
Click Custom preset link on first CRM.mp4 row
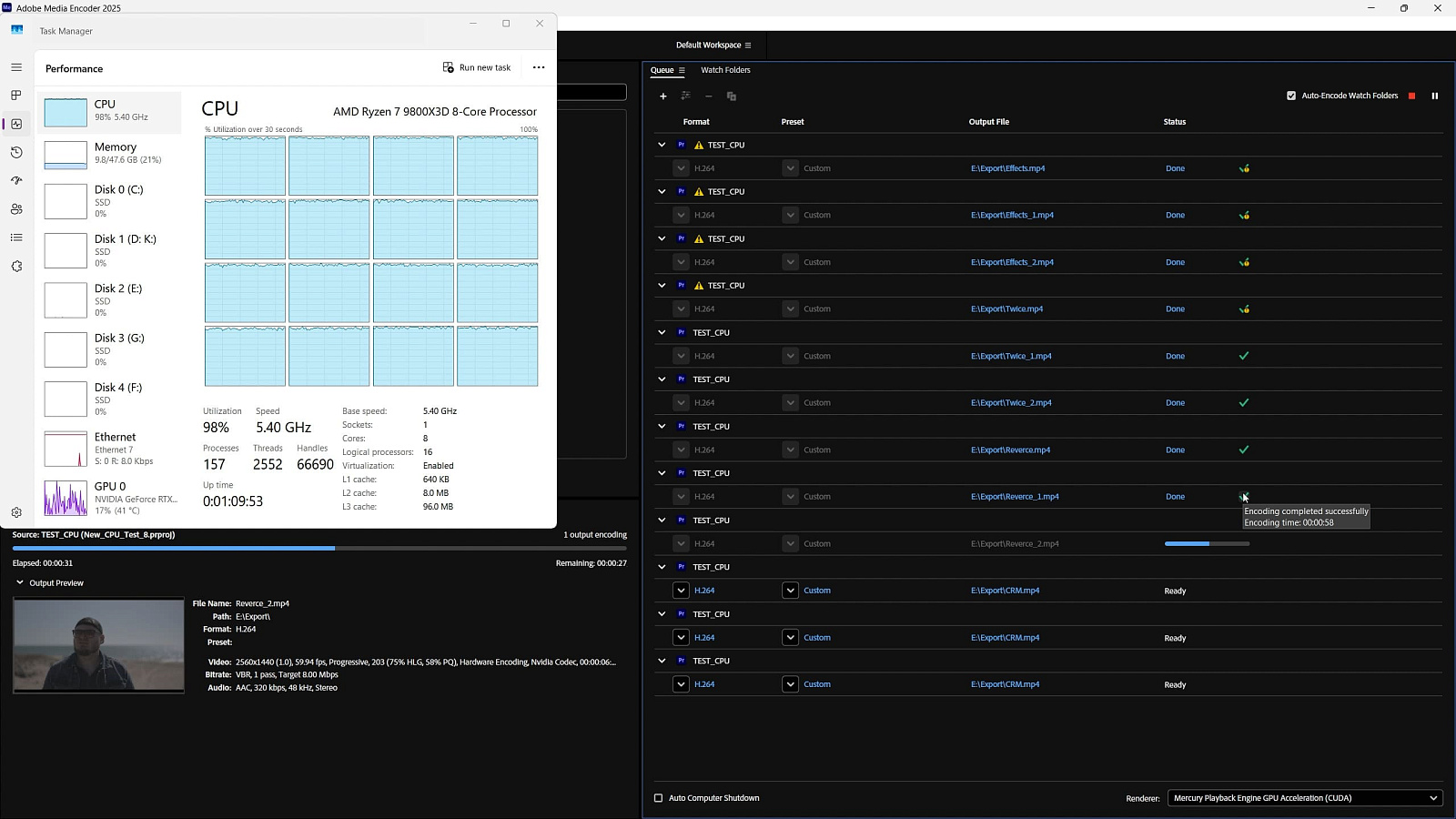pos(817,591)
